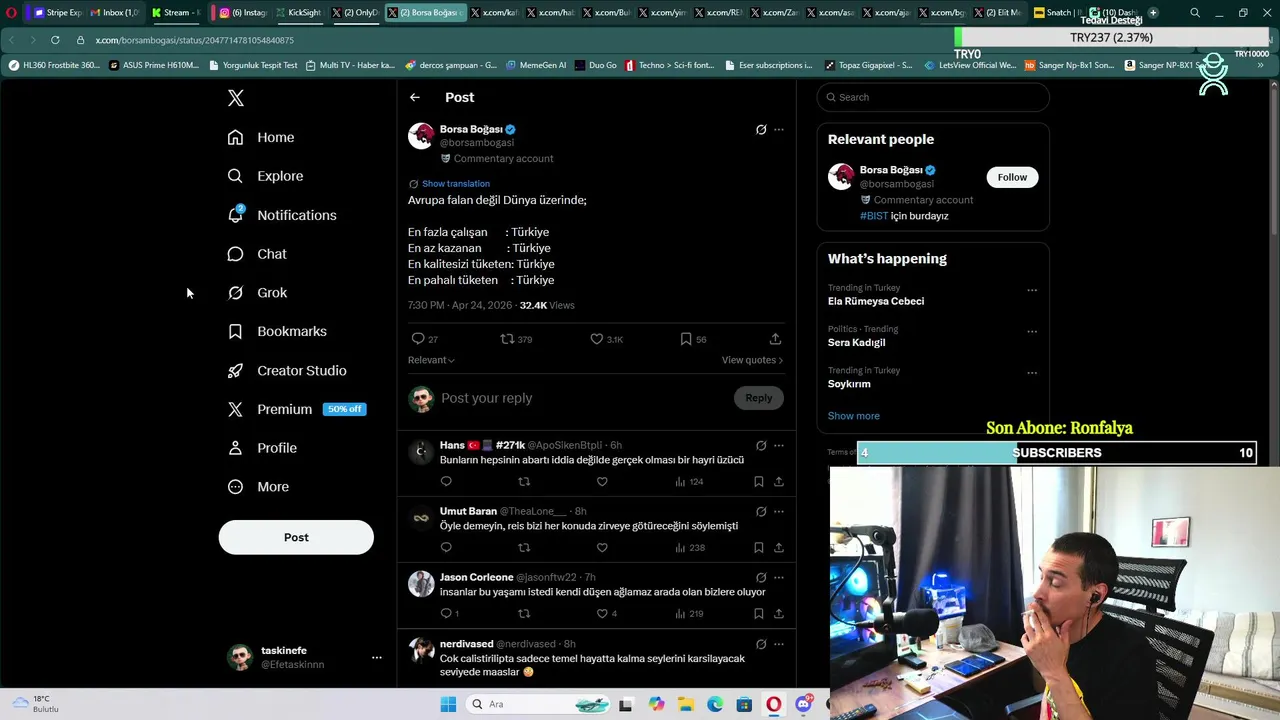Image resolution: width=1280 pixels, height=720 pixels.
Task: Click View quotes link
Action: point(752,360)
